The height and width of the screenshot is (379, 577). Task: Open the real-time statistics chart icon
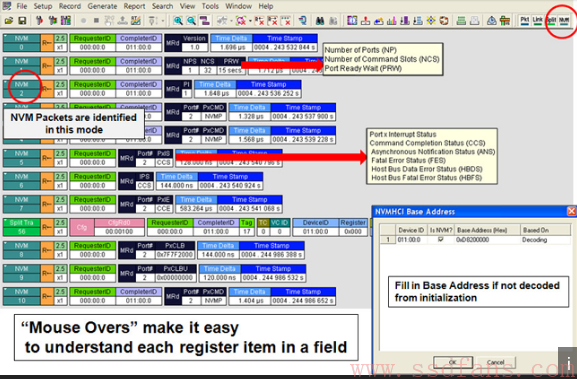tap(135, 20)
